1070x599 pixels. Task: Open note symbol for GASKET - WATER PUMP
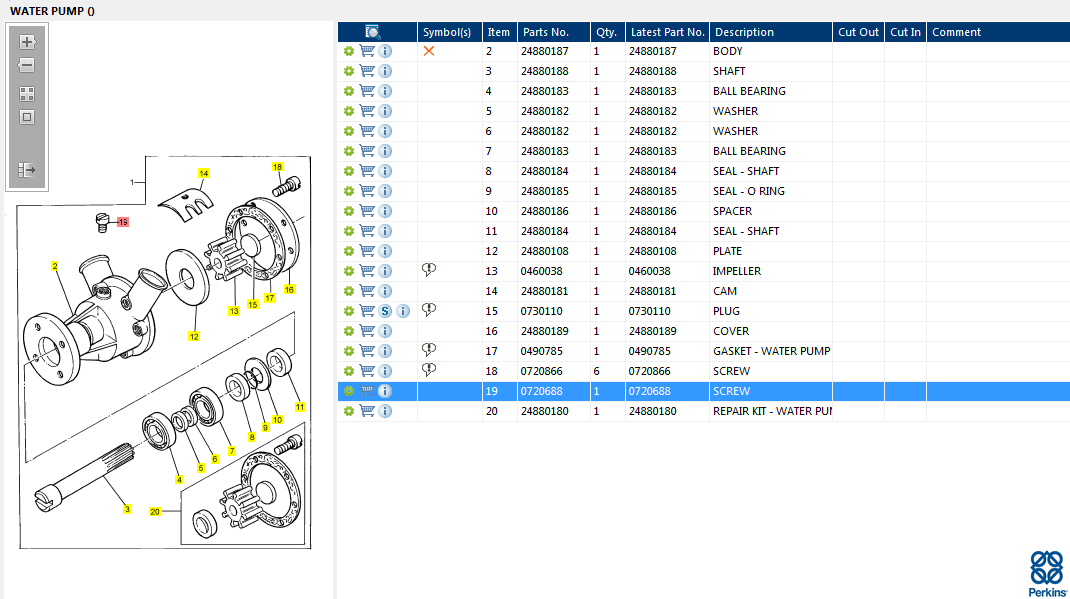click(x=429, y=350)
